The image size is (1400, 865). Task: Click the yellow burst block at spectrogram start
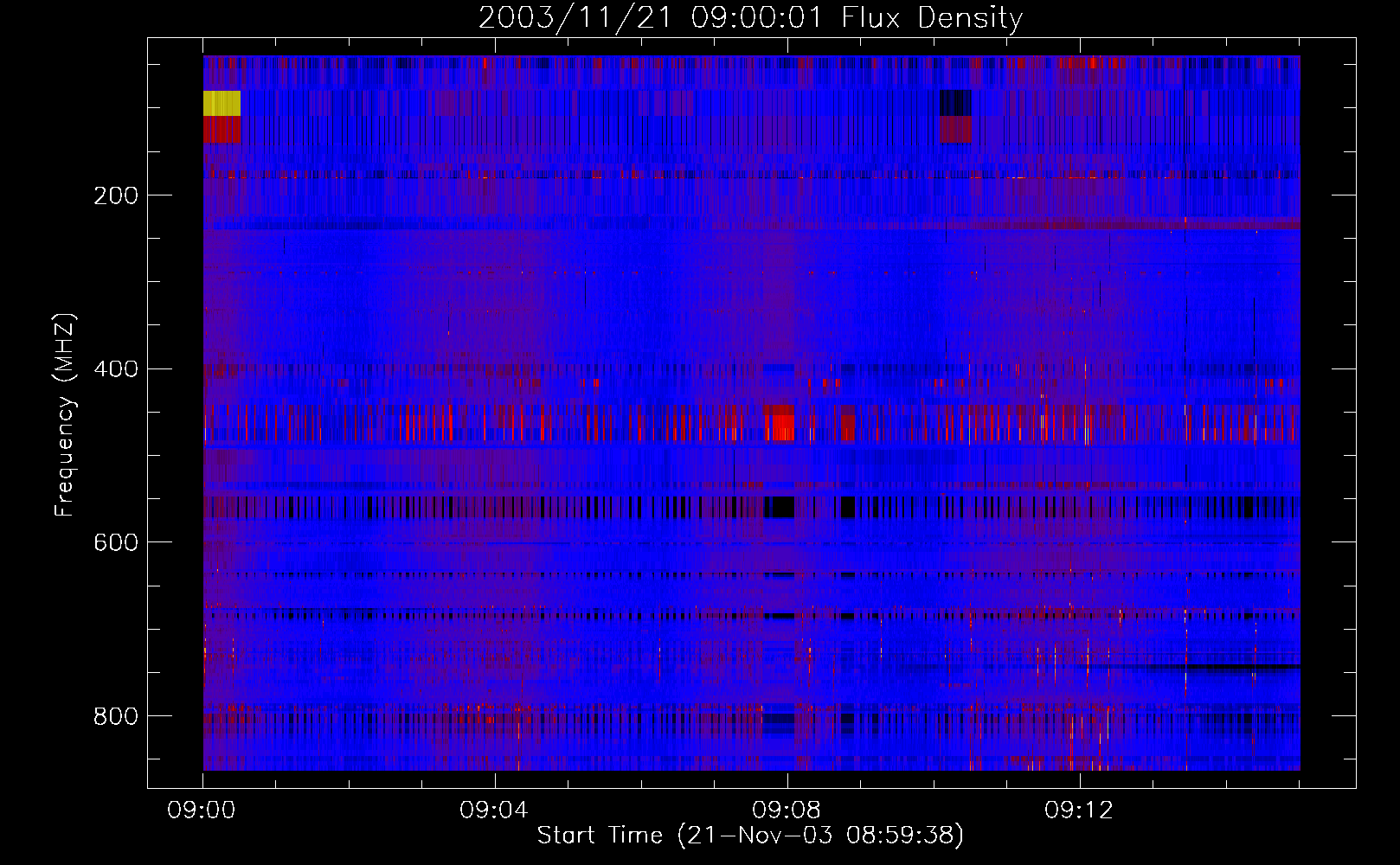point(222,103)
